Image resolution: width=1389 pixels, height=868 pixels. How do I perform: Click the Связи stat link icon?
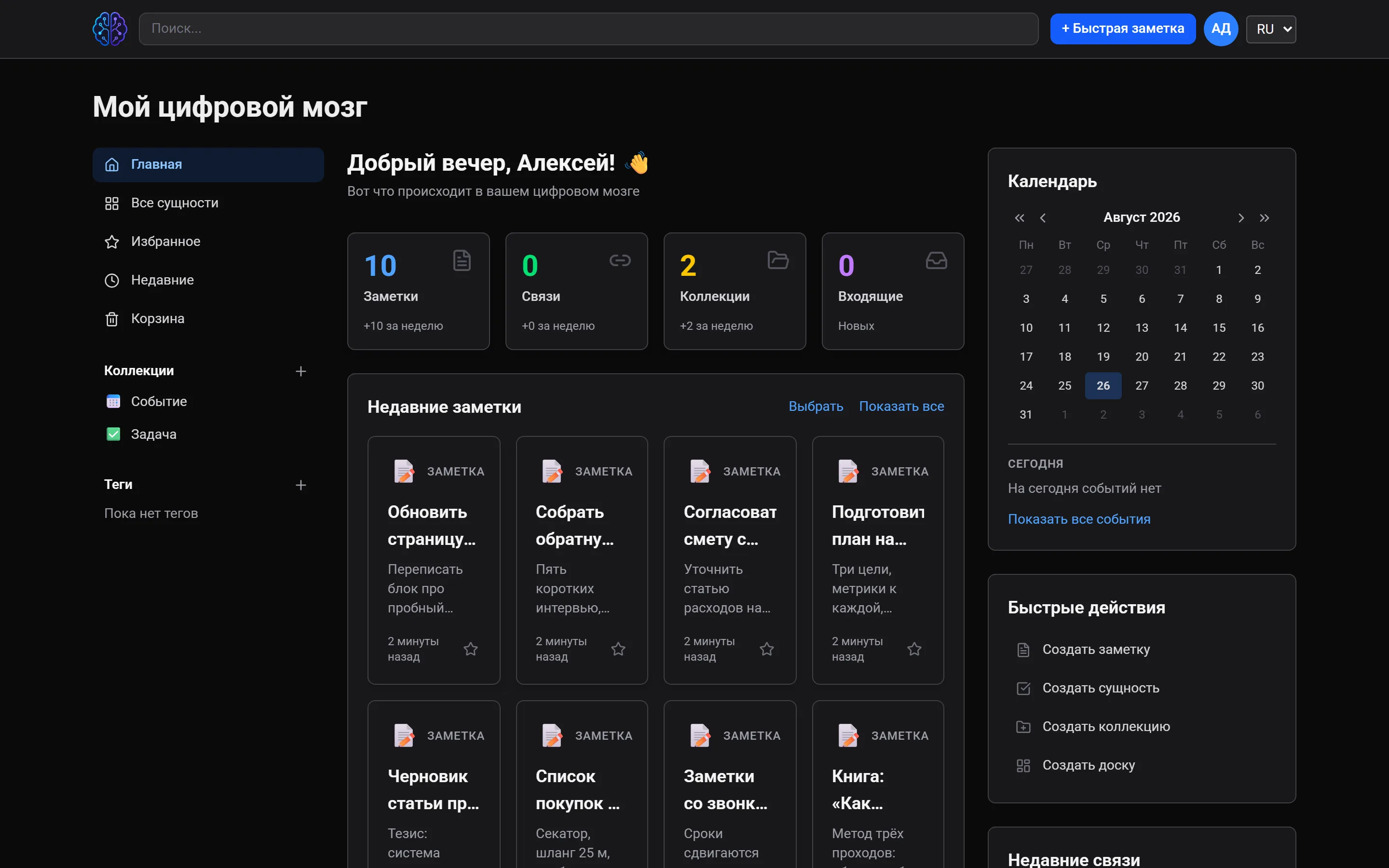620,260
